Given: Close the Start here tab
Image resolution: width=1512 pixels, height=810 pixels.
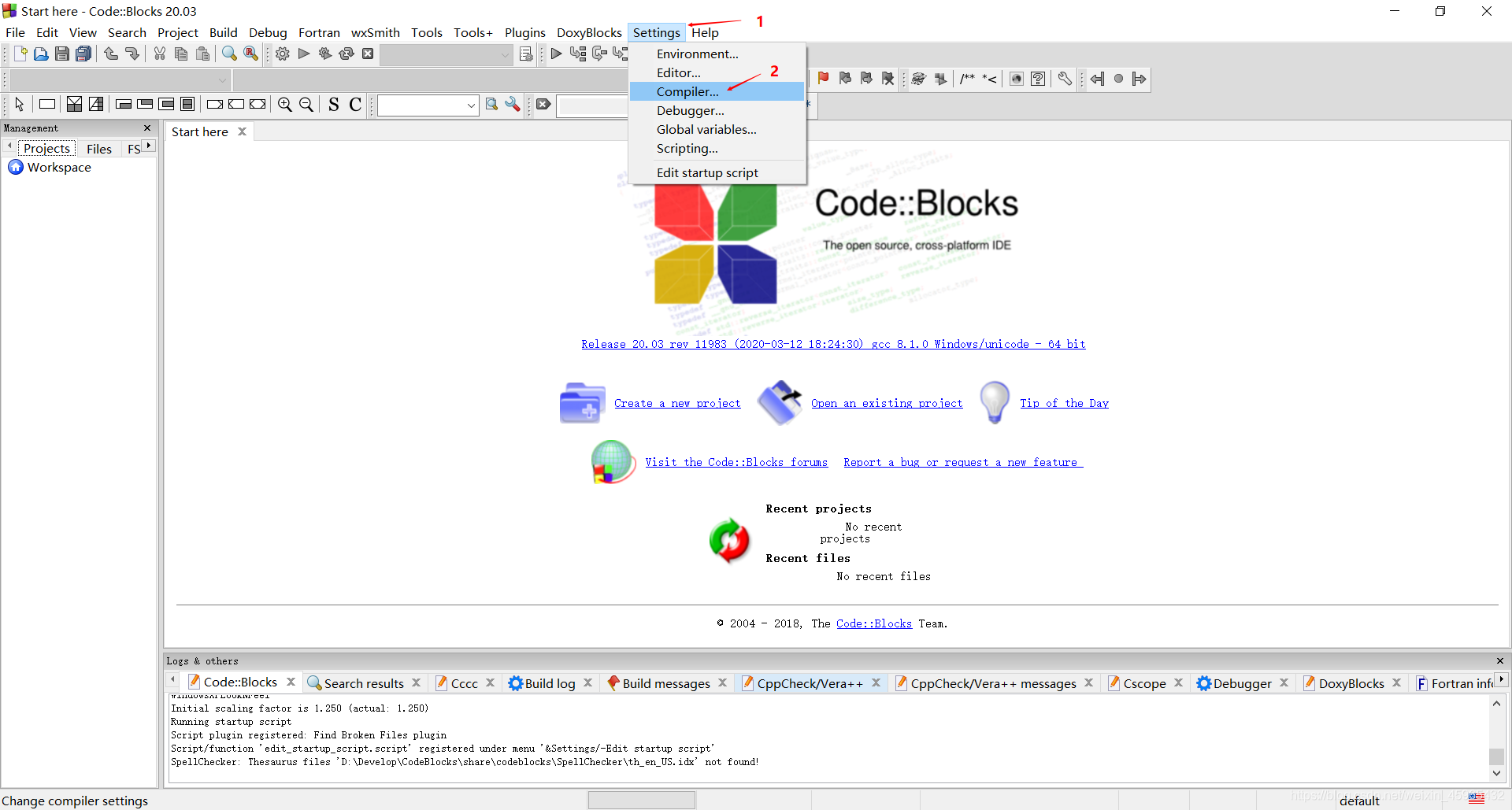Looking at the screenshot, I should pos(243,131).
